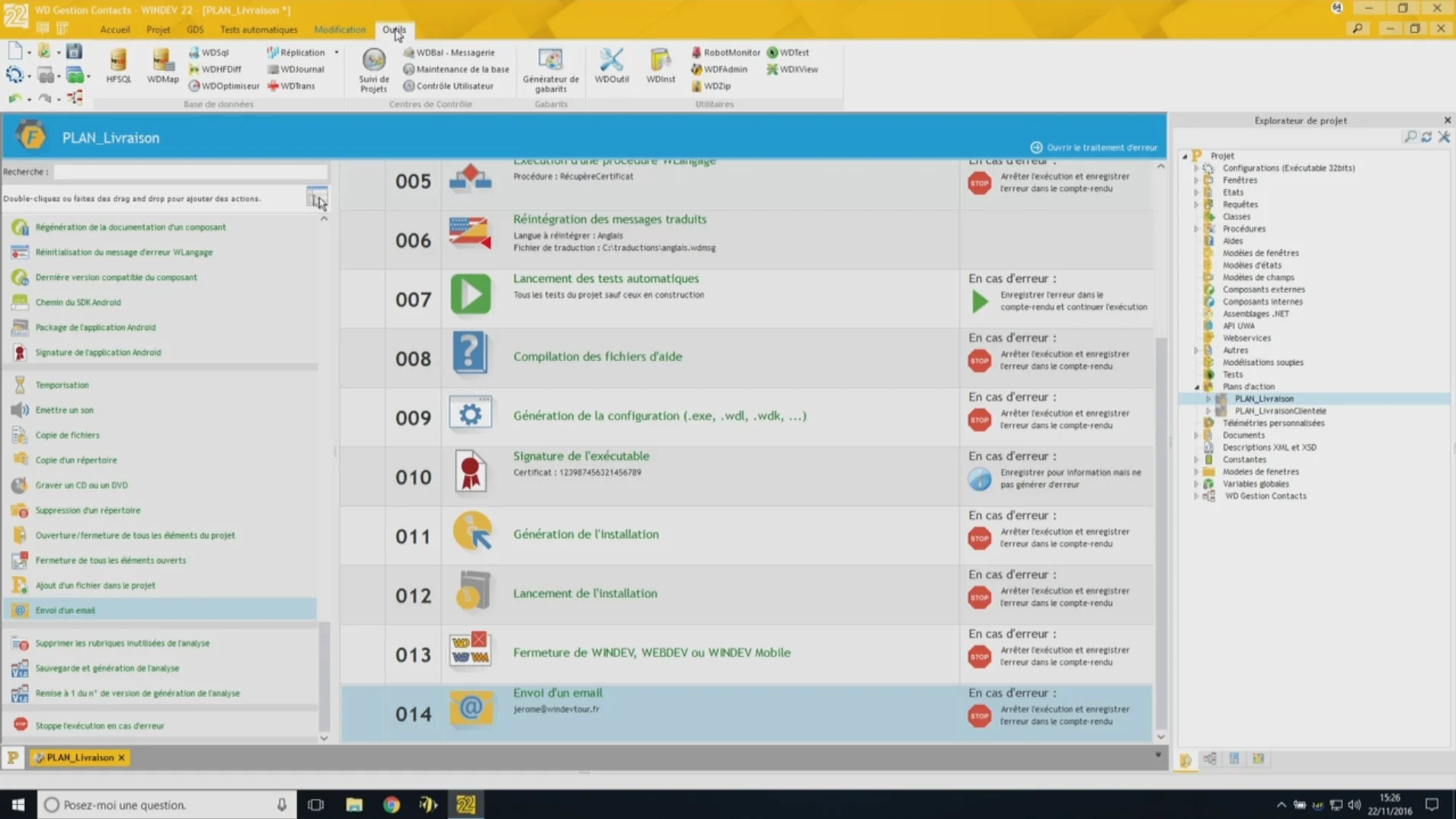Select the stop icon on step 008
The width and height of the screenshot is (1456, 819).
[979, 360]
